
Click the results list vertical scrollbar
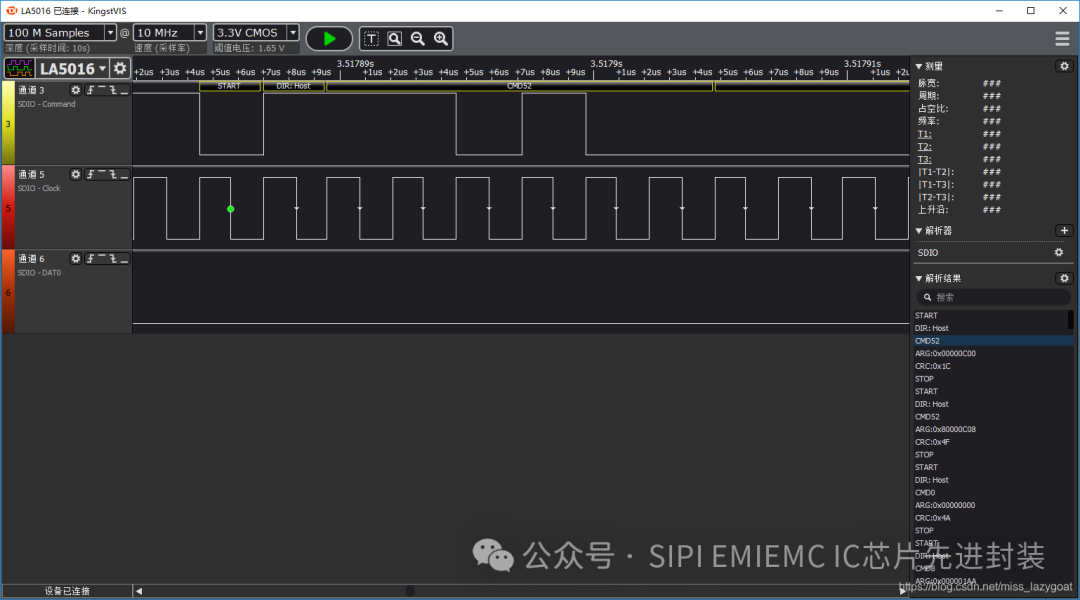click(1071, 320)
